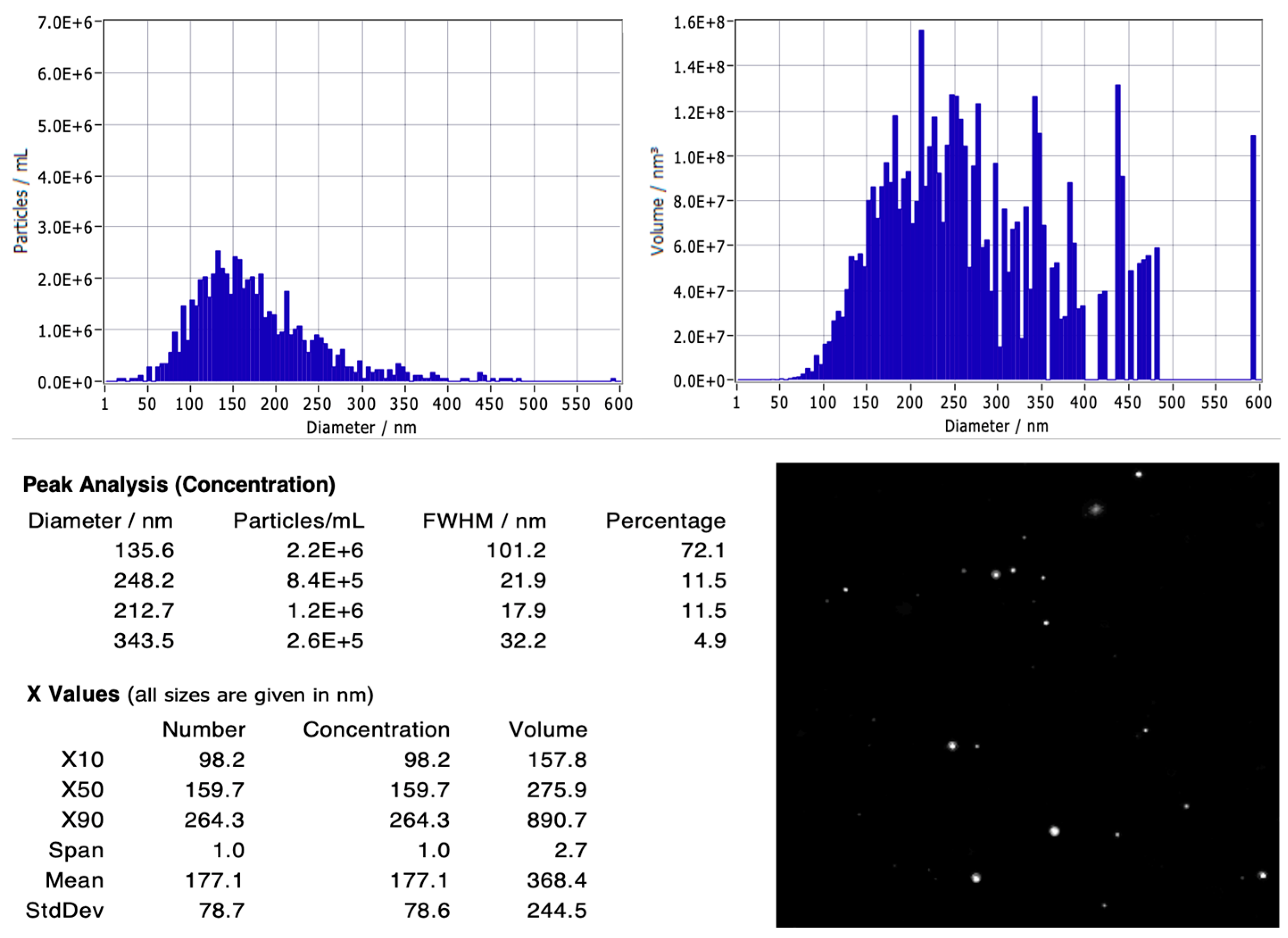Click the Peak Analysis (Concentration) heading
Viewport: 1288px width, 938px height.
[x=179, y=485]
